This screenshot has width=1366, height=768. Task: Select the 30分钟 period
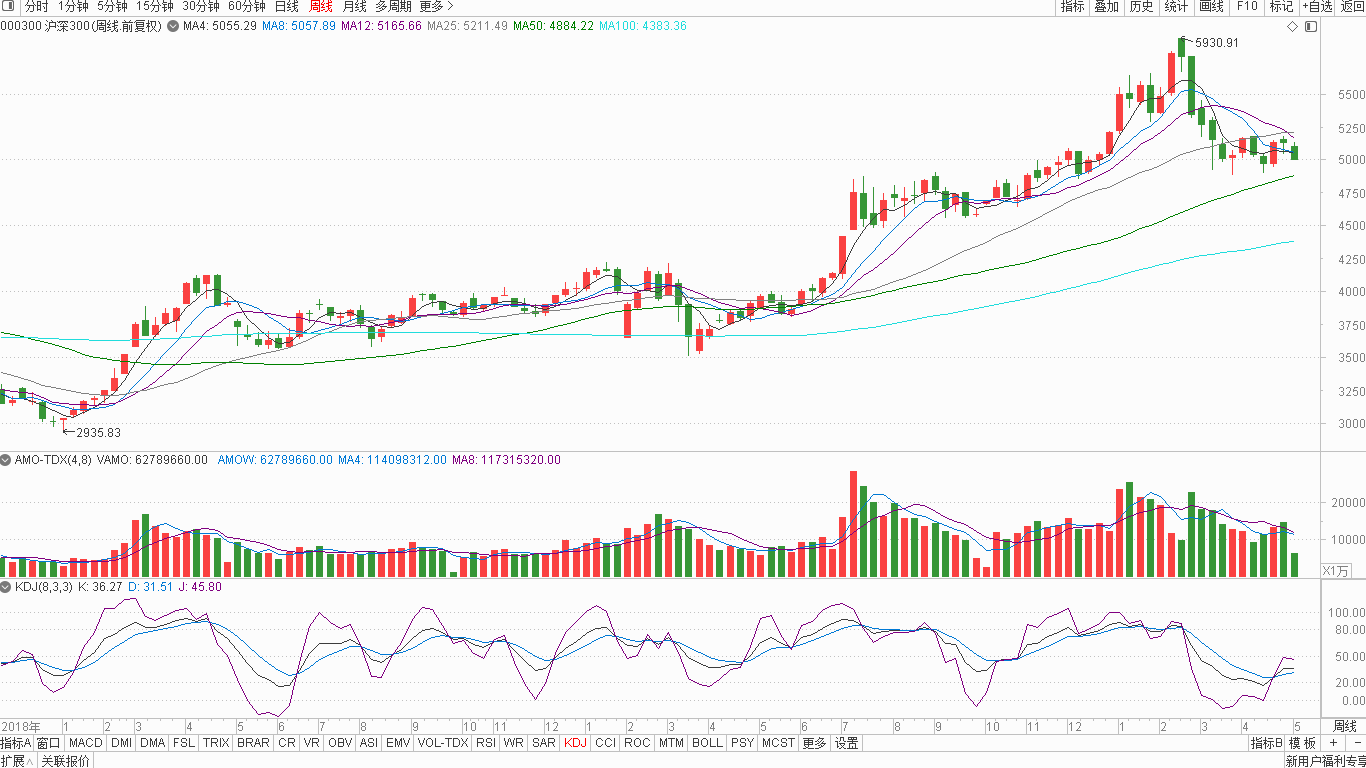(x=201, y=6)
